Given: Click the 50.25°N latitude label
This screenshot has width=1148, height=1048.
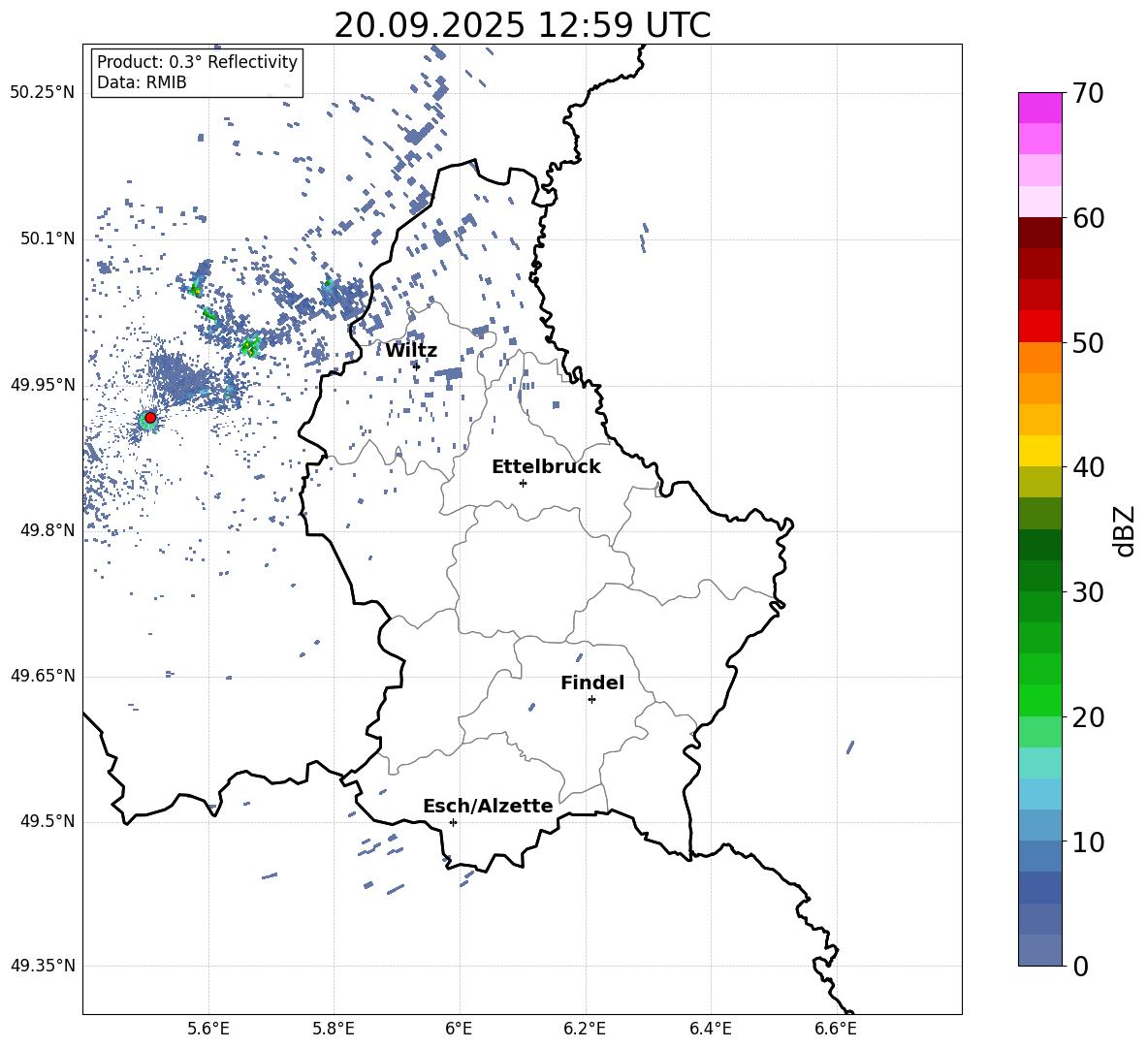Looking at the screenshot, I should click(43, 93).
